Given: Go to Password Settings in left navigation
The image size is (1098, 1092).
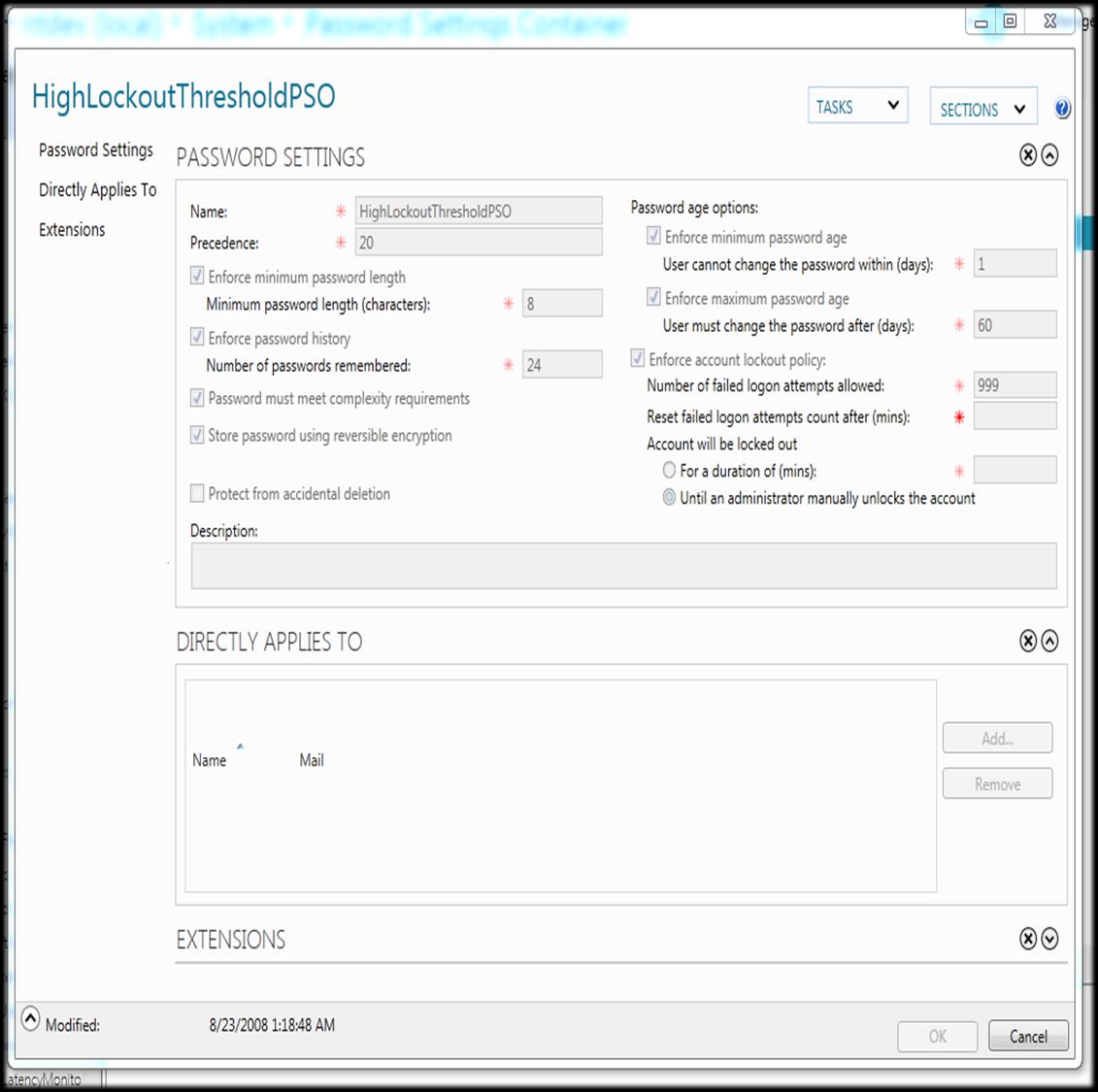Looking at the screenshot, I should pyautogui.click(x=96, y=150).
